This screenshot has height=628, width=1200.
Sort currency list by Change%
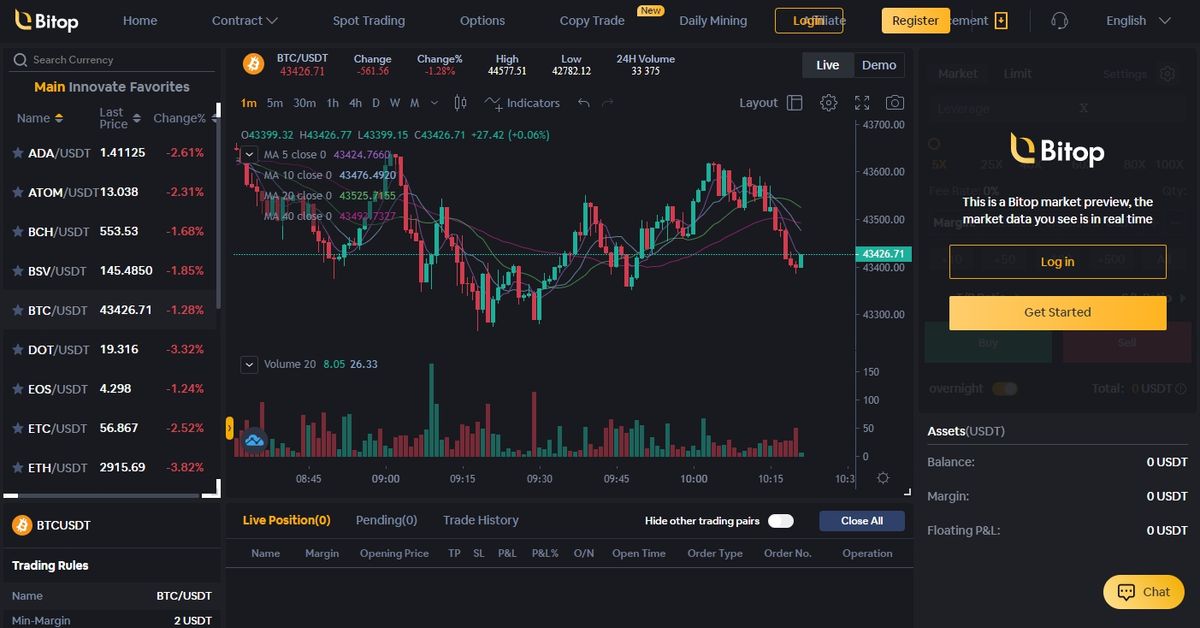pos(185,118)
